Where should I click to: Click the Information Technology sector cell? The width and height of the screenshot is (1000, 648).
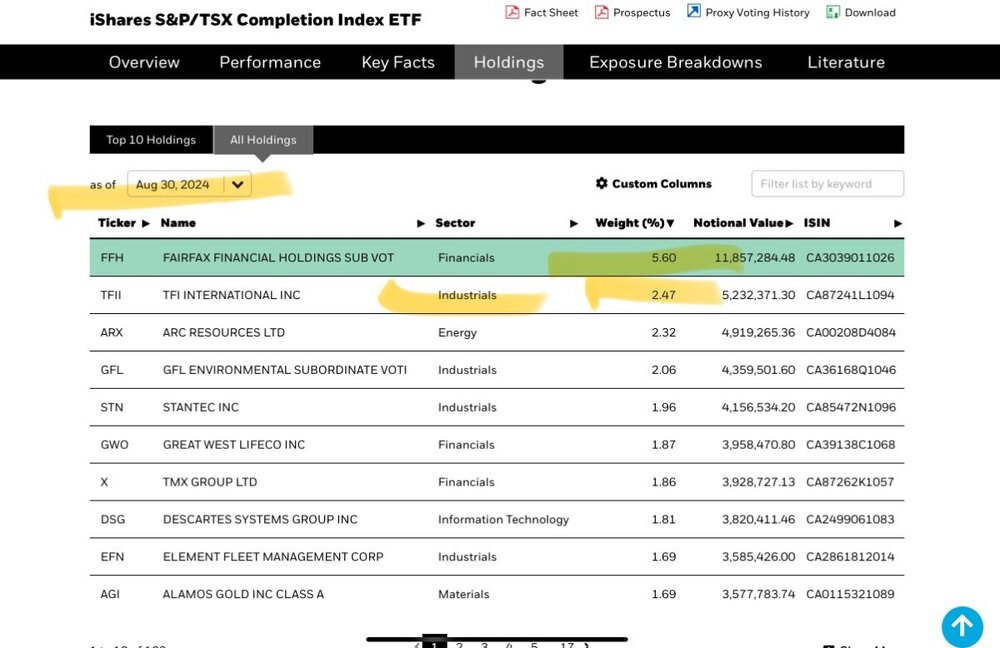coord(503,519)
